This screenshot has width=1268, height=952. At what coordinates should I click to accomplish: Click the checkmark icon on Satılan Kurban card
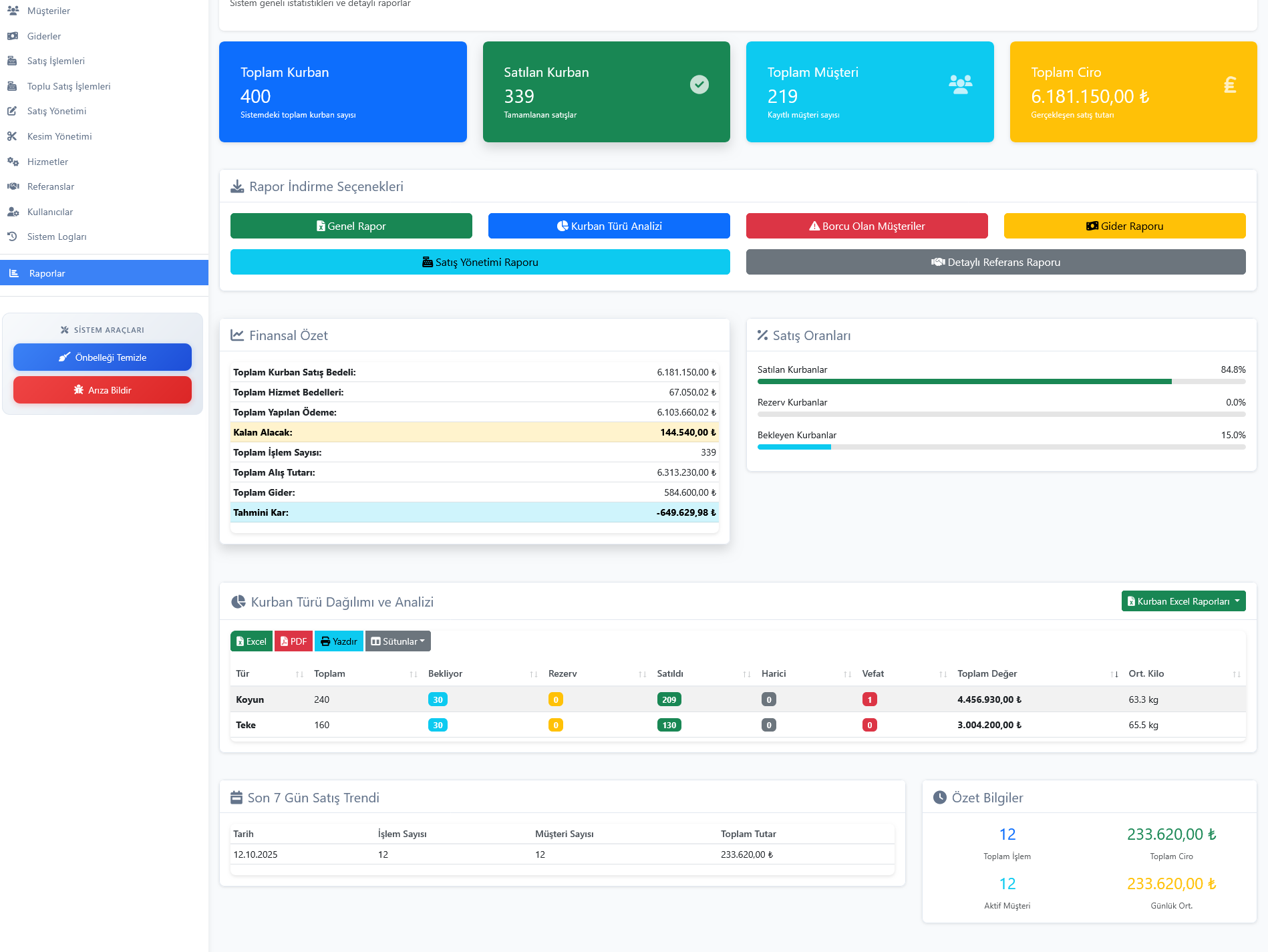(x=699, y=85)
